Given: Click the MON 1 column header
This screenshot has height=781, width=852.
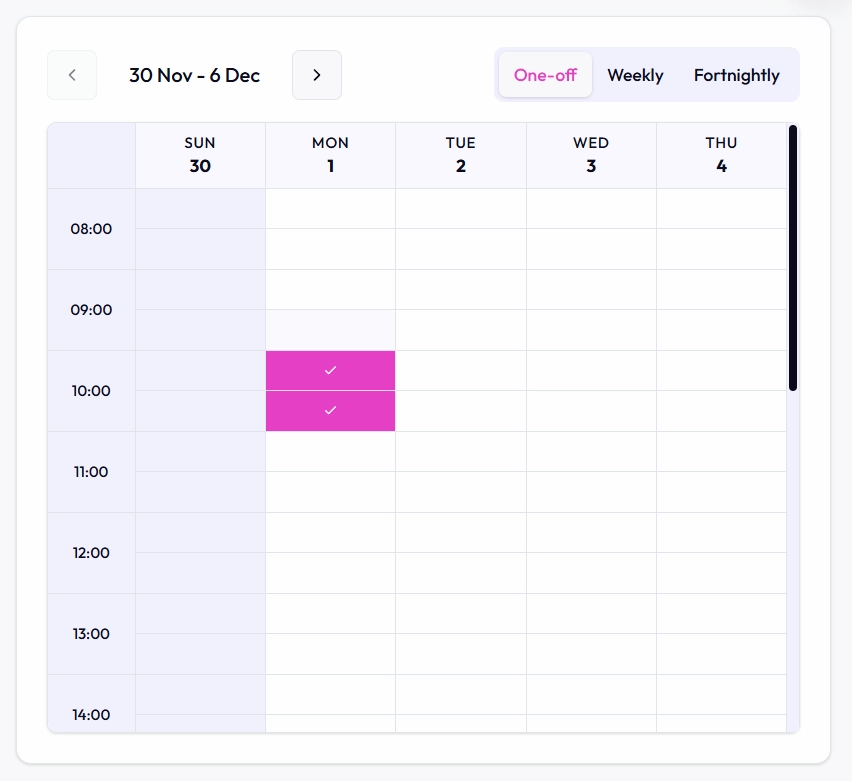Looking at the screenshot, I should (x=330, y=155).
